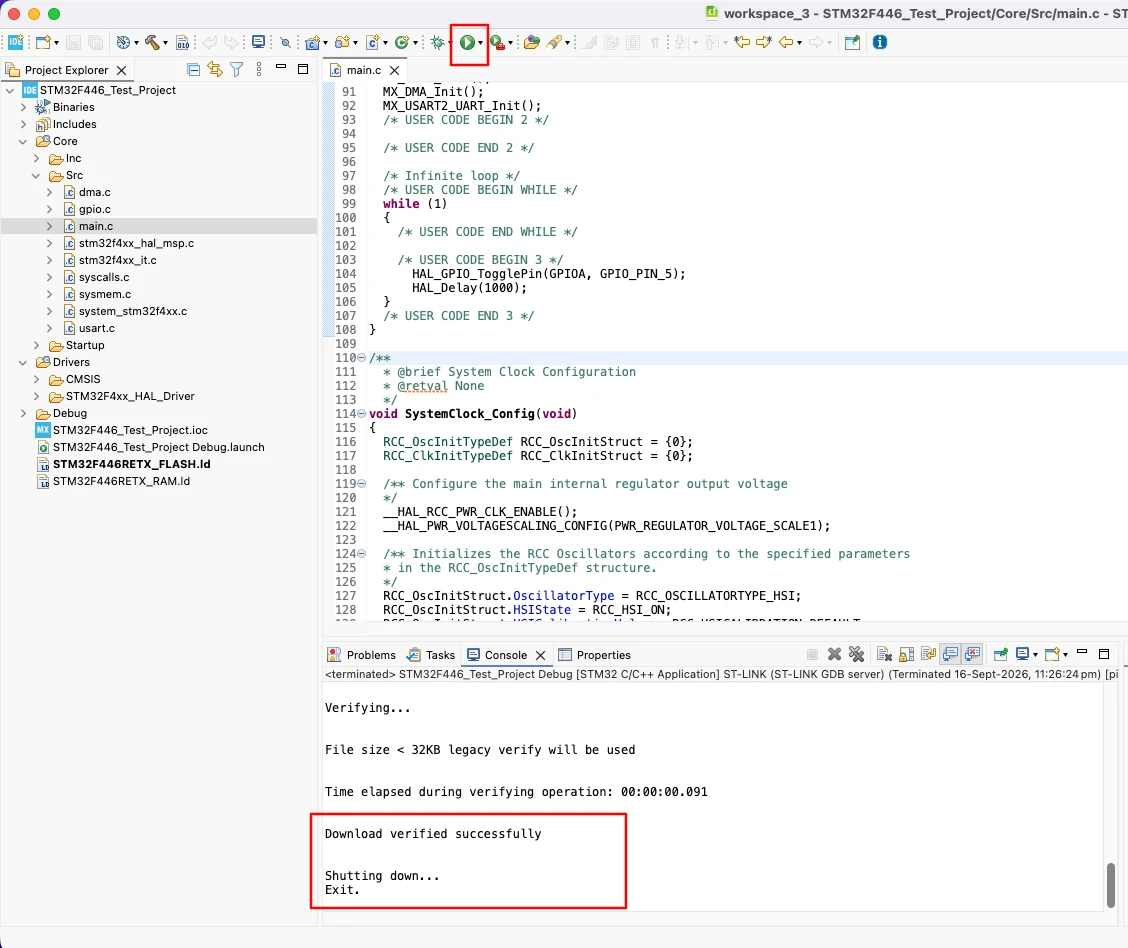Select usart.c in Src folder
The image size is (1128, 948).
click(x=96, y=329)
